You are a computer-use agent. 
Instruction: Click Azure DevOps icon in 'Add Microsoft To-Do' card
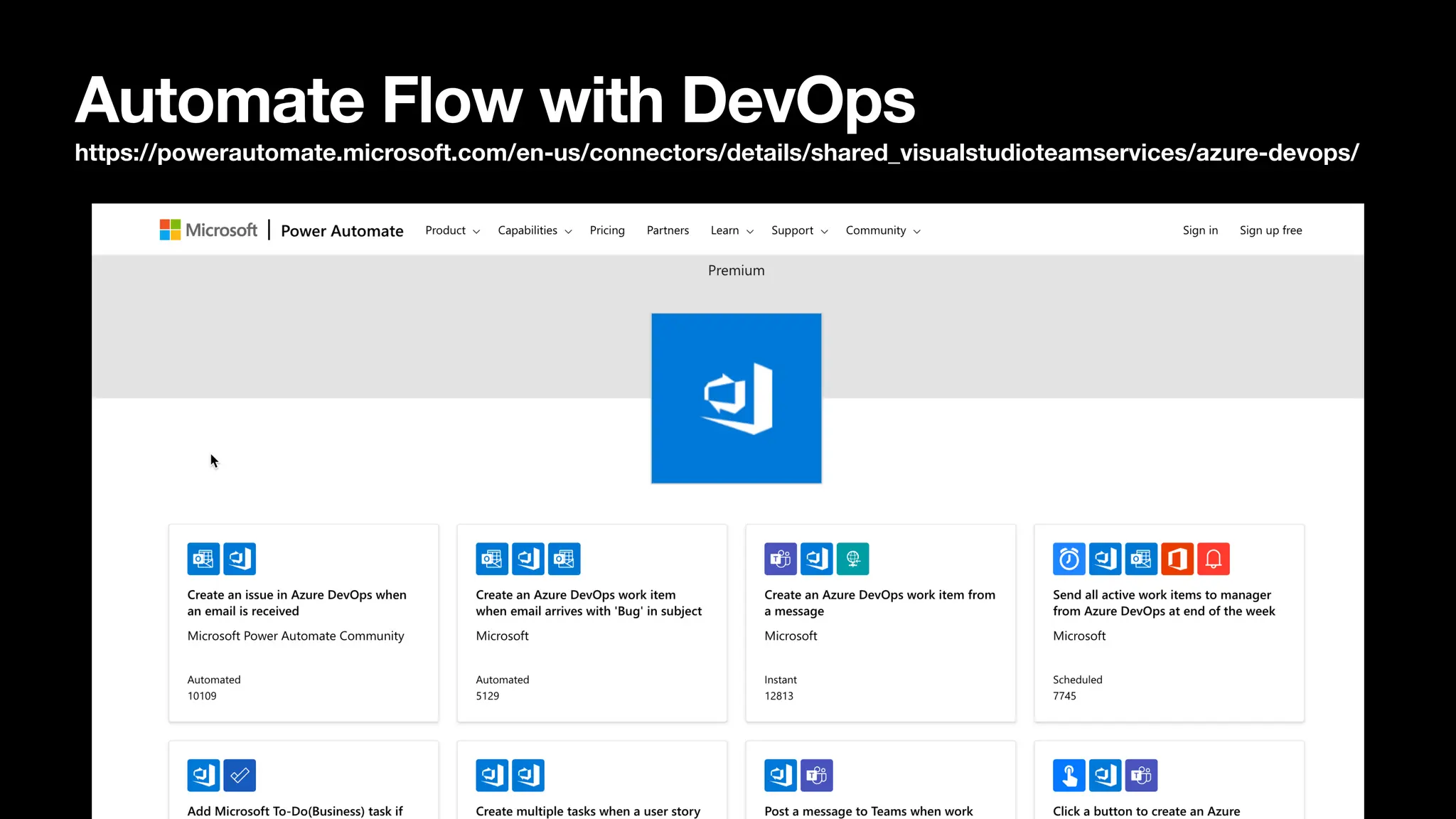[203, 775]
